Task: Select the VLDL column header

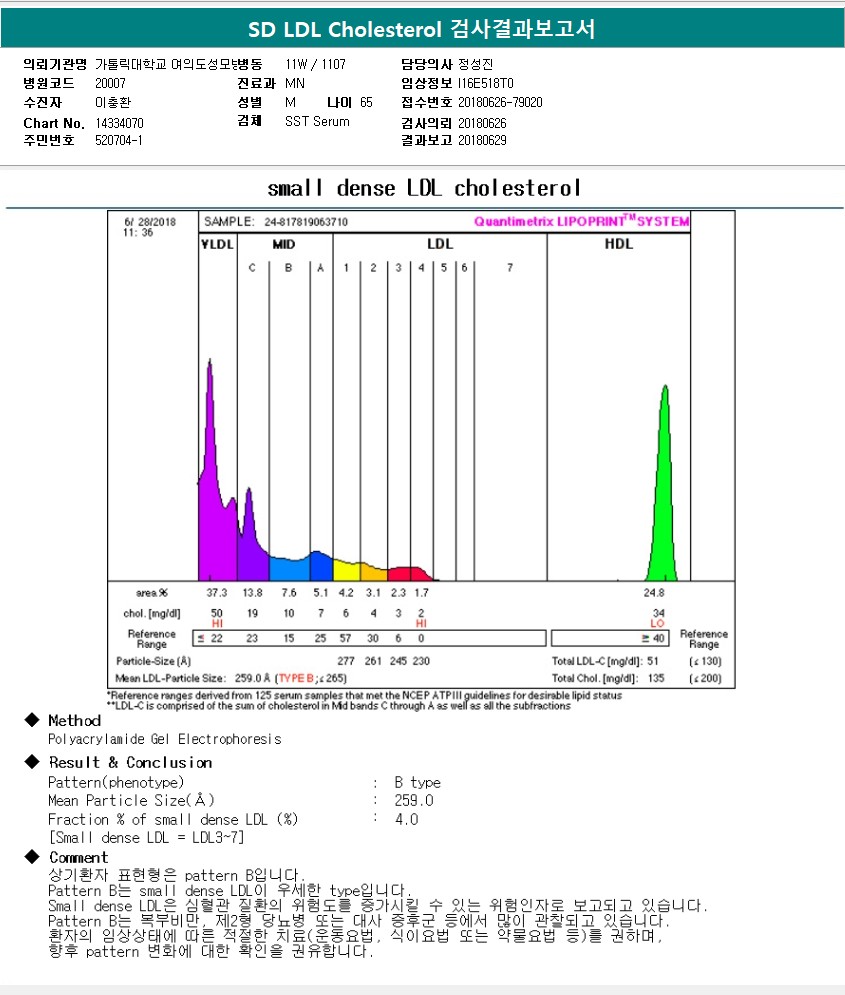Action: pos(217,244)
